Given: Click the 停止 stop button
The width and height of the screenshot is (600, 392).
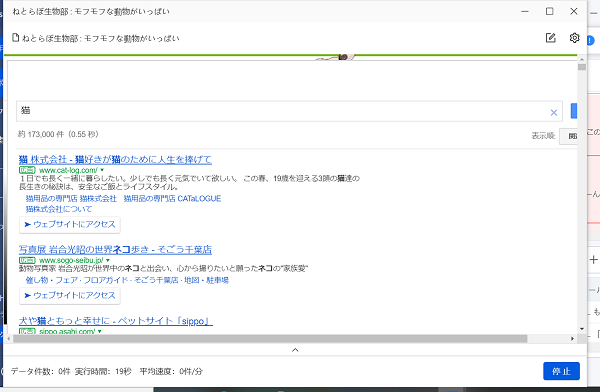Looking at the screenshot, I should click(561, 371).
